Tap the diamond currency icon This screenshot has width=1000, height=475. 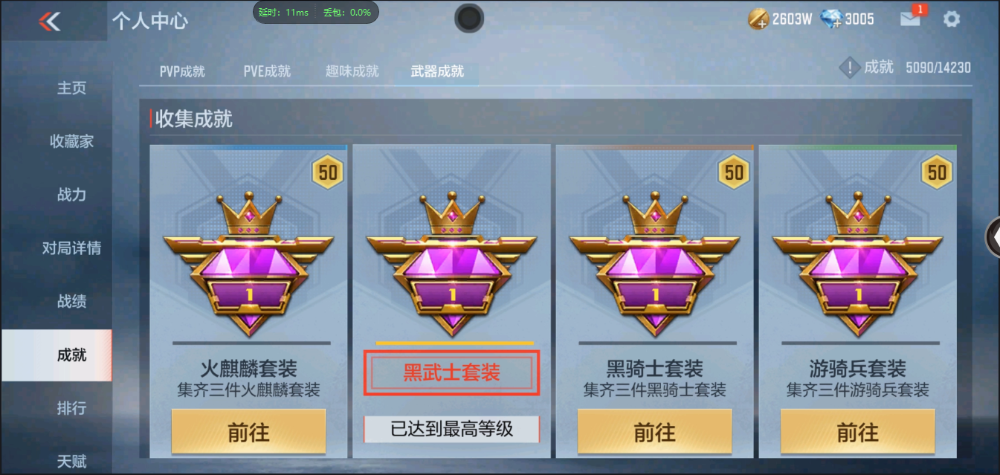point(831,19)
